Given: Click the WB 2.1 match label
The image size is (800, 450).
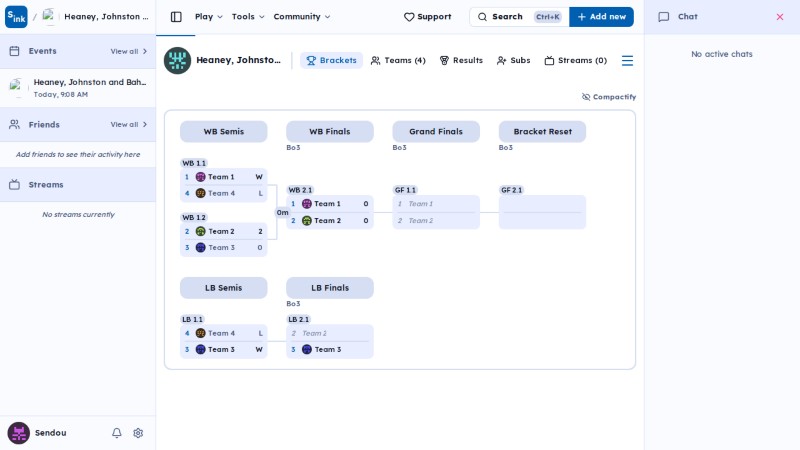Looking at the screenshot, I should [x=300, y=190].
